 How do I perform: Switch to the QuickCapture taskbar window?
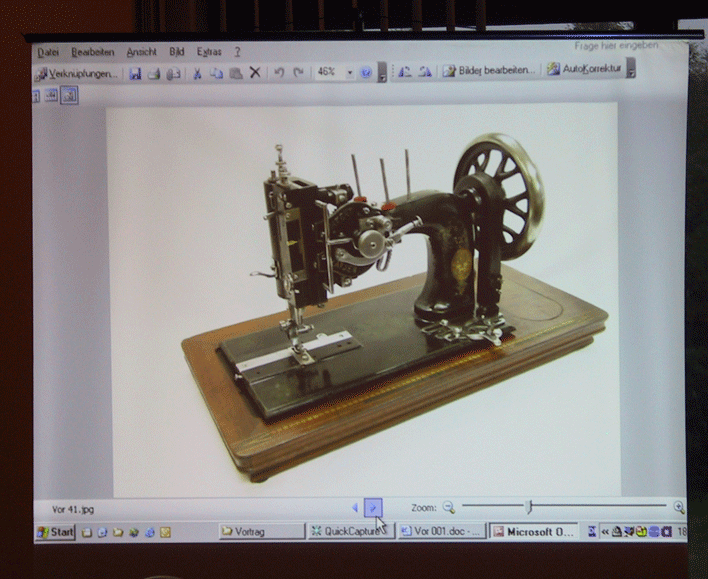(x=351, y=532)
